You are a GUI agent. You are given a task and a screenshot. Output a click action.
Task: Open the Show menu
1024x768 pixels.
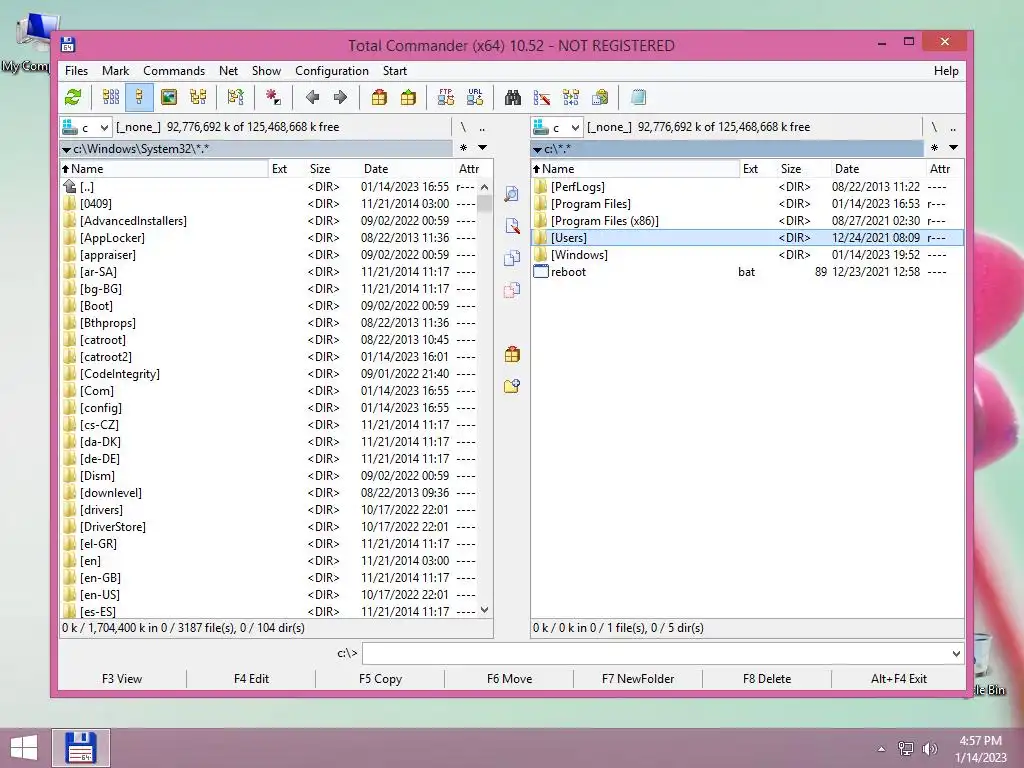coord(266,71)
